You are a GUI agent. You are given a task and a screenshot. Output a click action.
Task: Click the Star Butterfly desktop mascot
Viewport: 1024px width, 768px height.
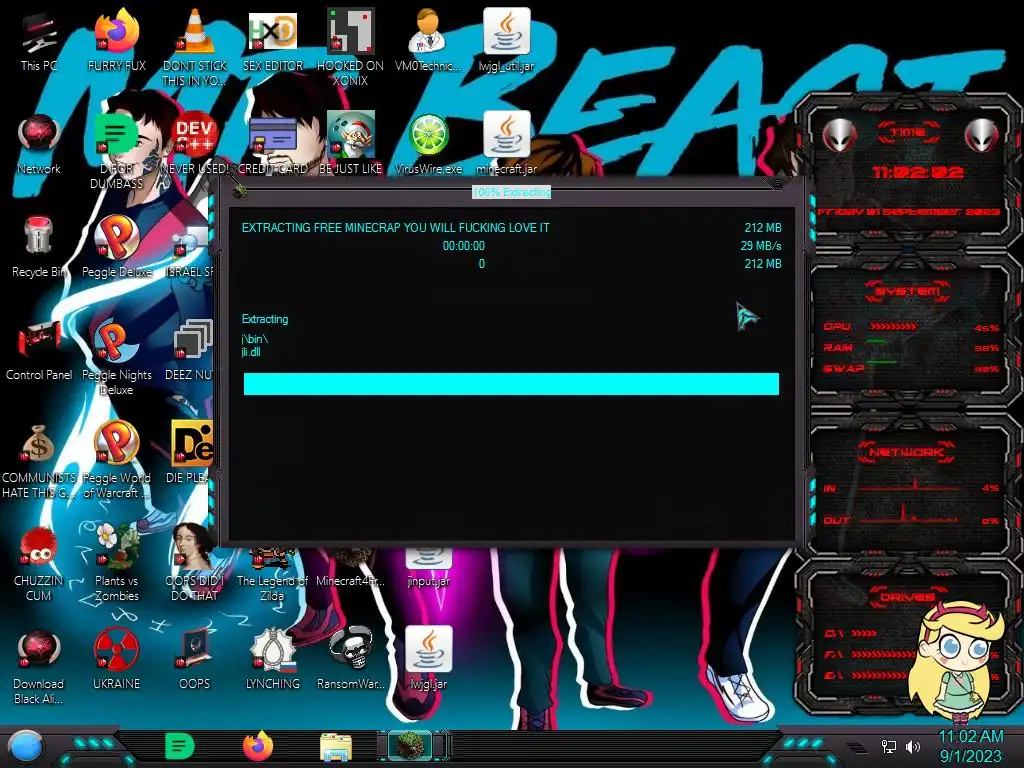point(957,663)
